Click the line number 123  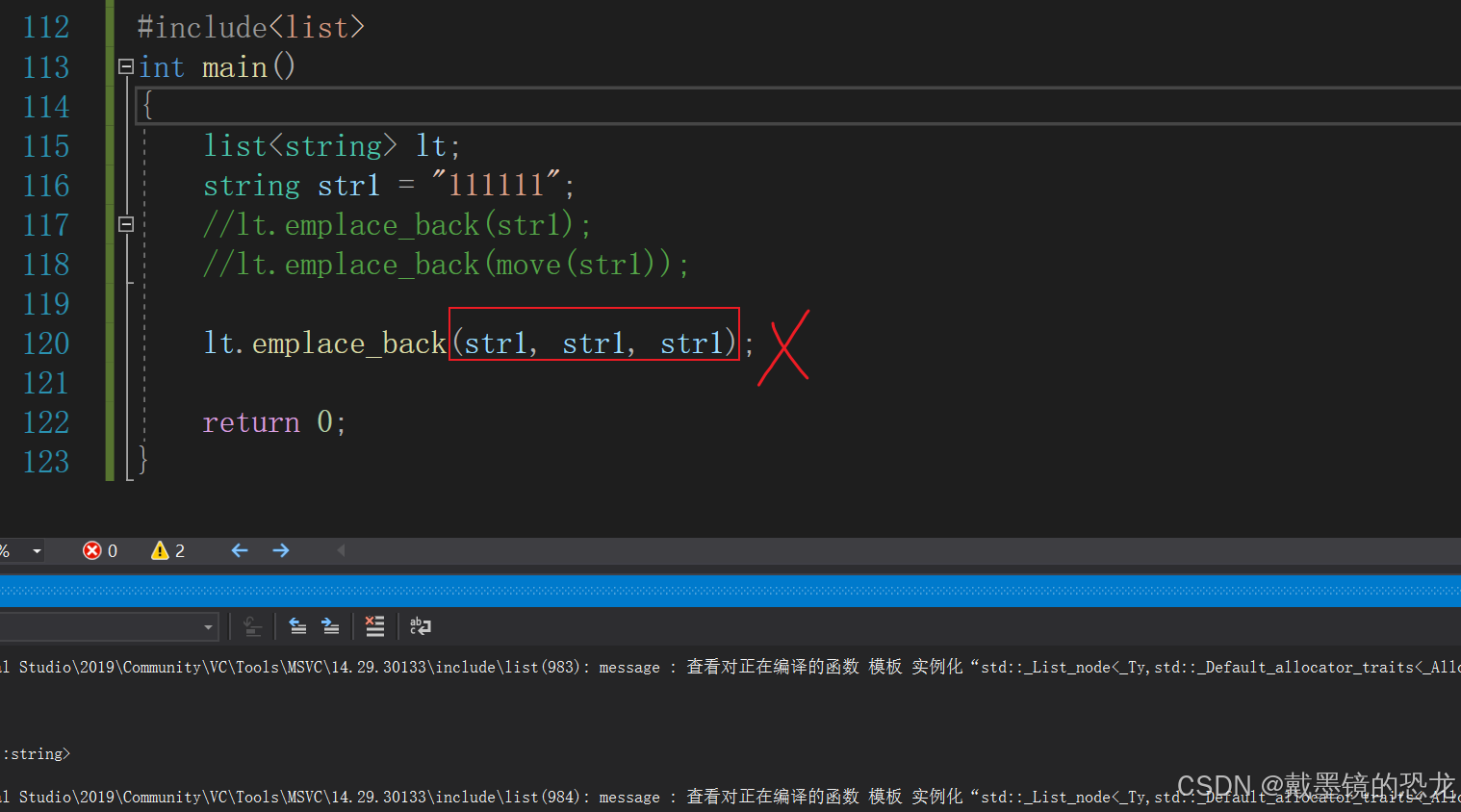tap(46, 462)
